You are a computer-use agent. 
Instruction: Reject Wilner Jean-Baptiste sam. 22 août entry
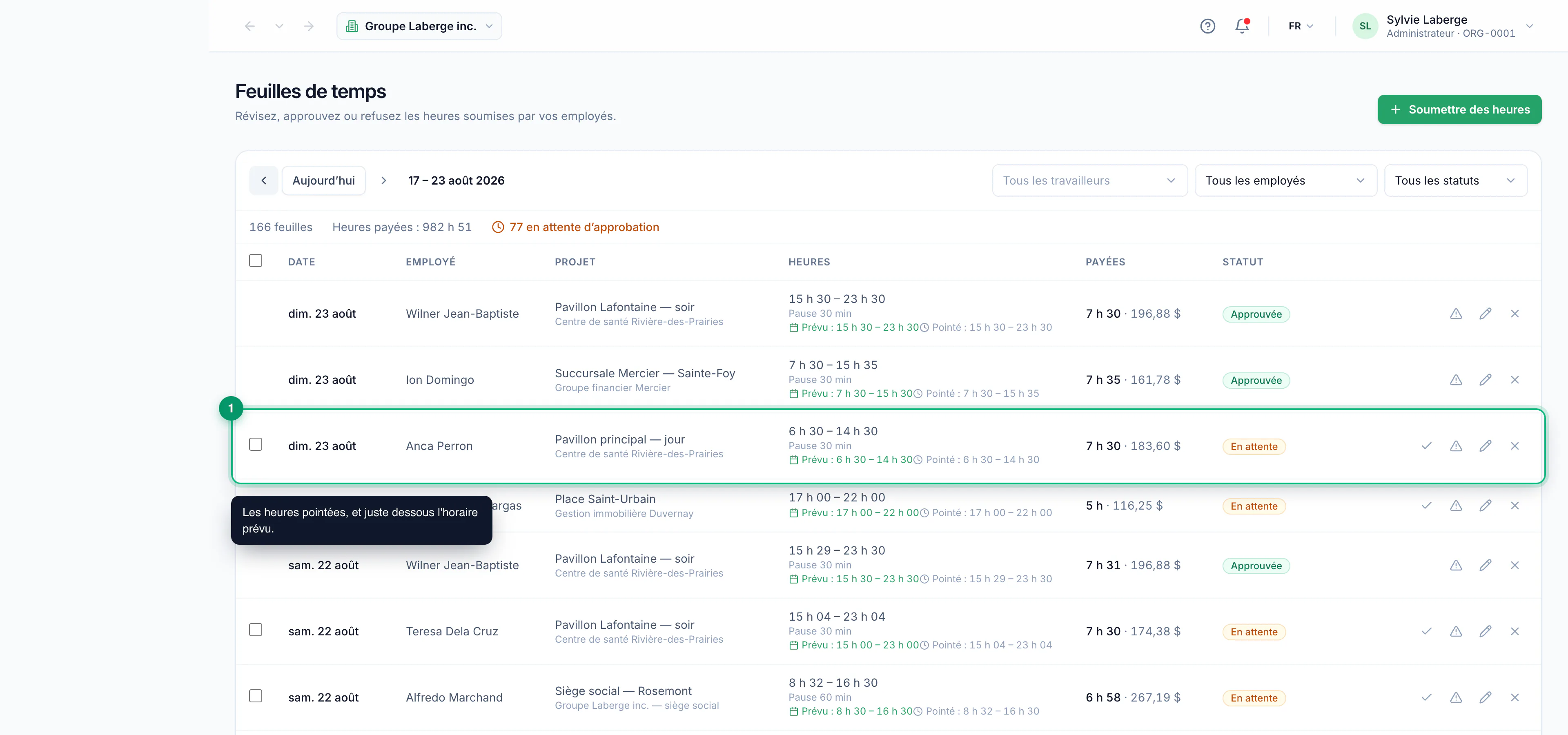[x=1515, y=565]
